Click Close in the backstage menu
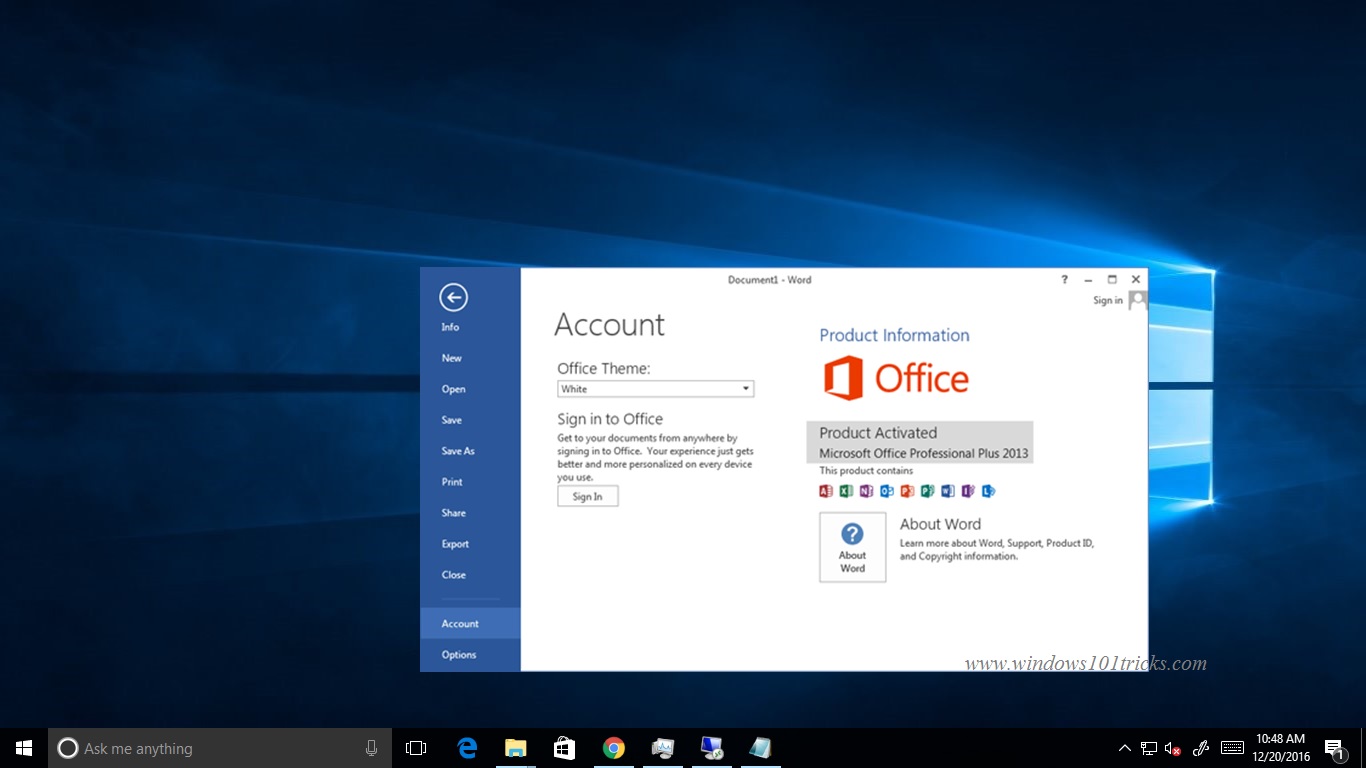This screenshot has height=768, width=1366. click(x=454, y=575)
